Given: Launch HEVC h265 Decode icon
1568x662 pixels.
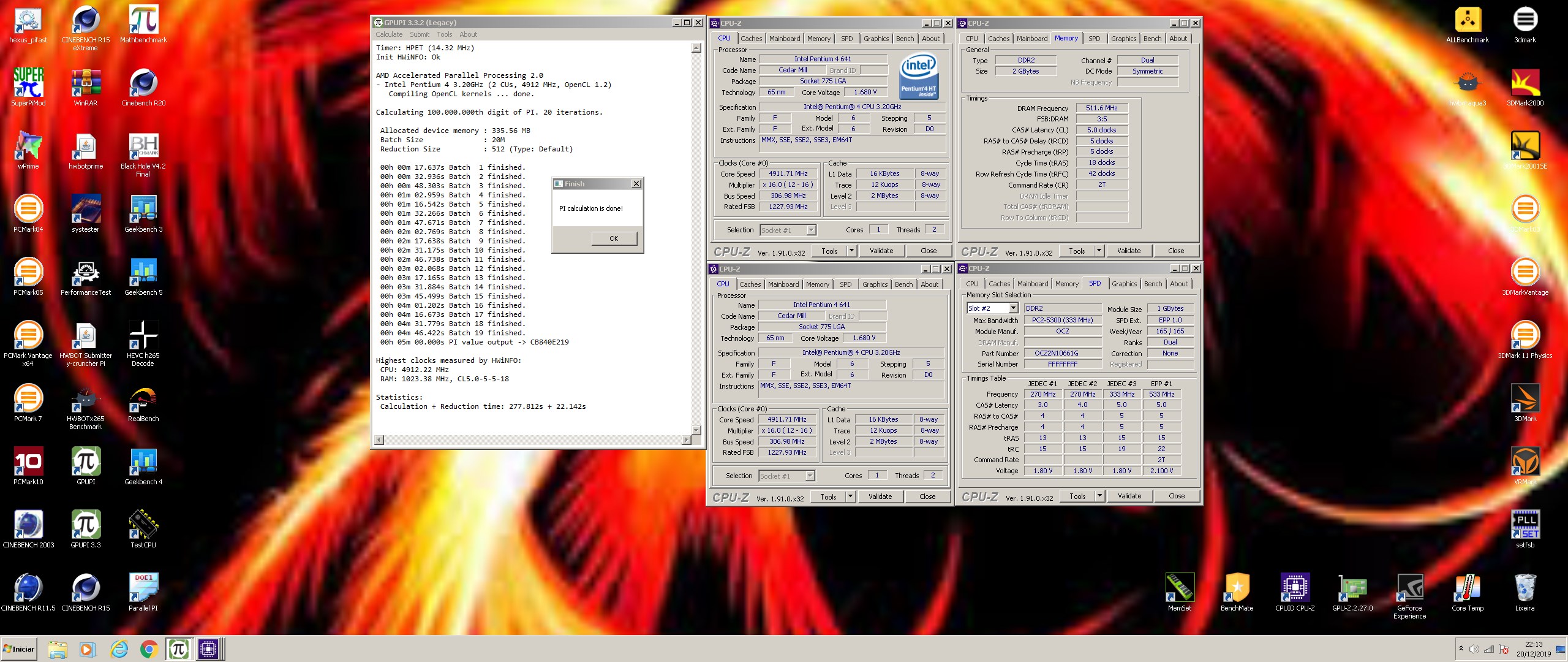Looking at the screenshot, I should [143, 343].
